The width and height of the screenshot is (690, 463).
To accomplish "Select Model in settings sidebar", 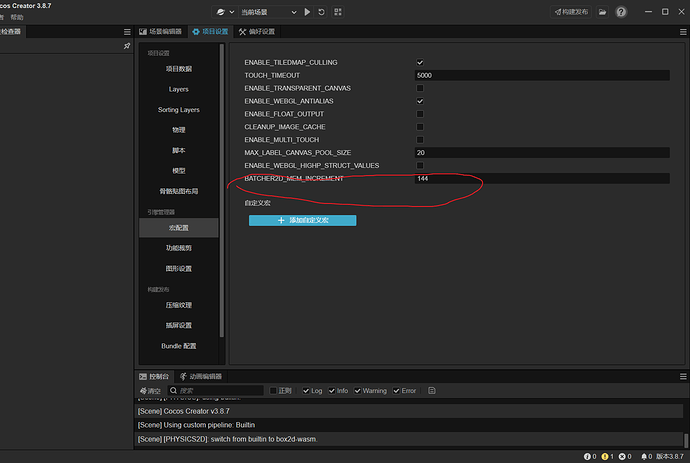I will pyautogui.click(x=179, y=170).
